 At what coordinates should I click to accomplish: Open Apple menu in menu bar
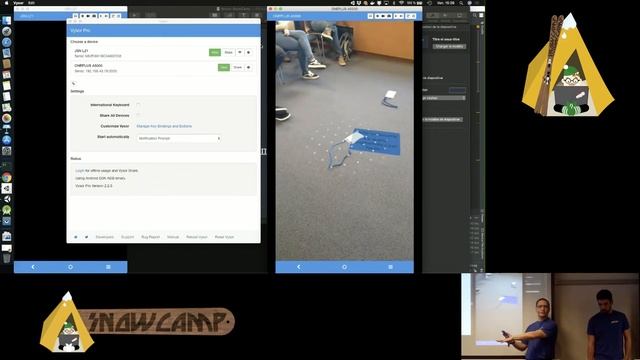(x=6, y=2)
